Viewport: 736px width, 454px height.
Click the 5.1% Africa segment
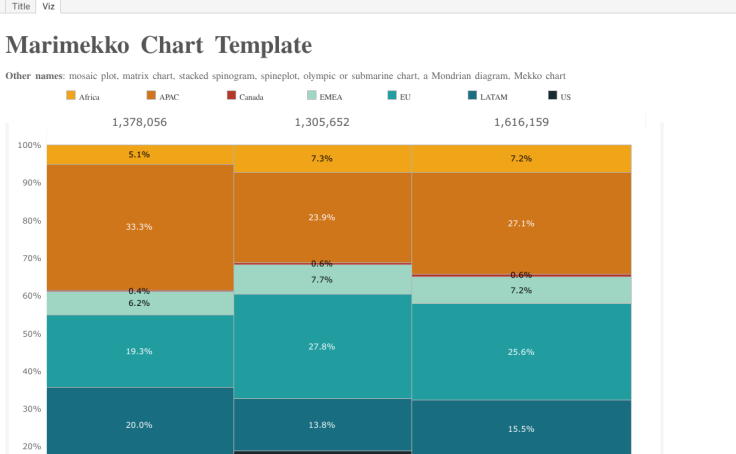point(139,154)
